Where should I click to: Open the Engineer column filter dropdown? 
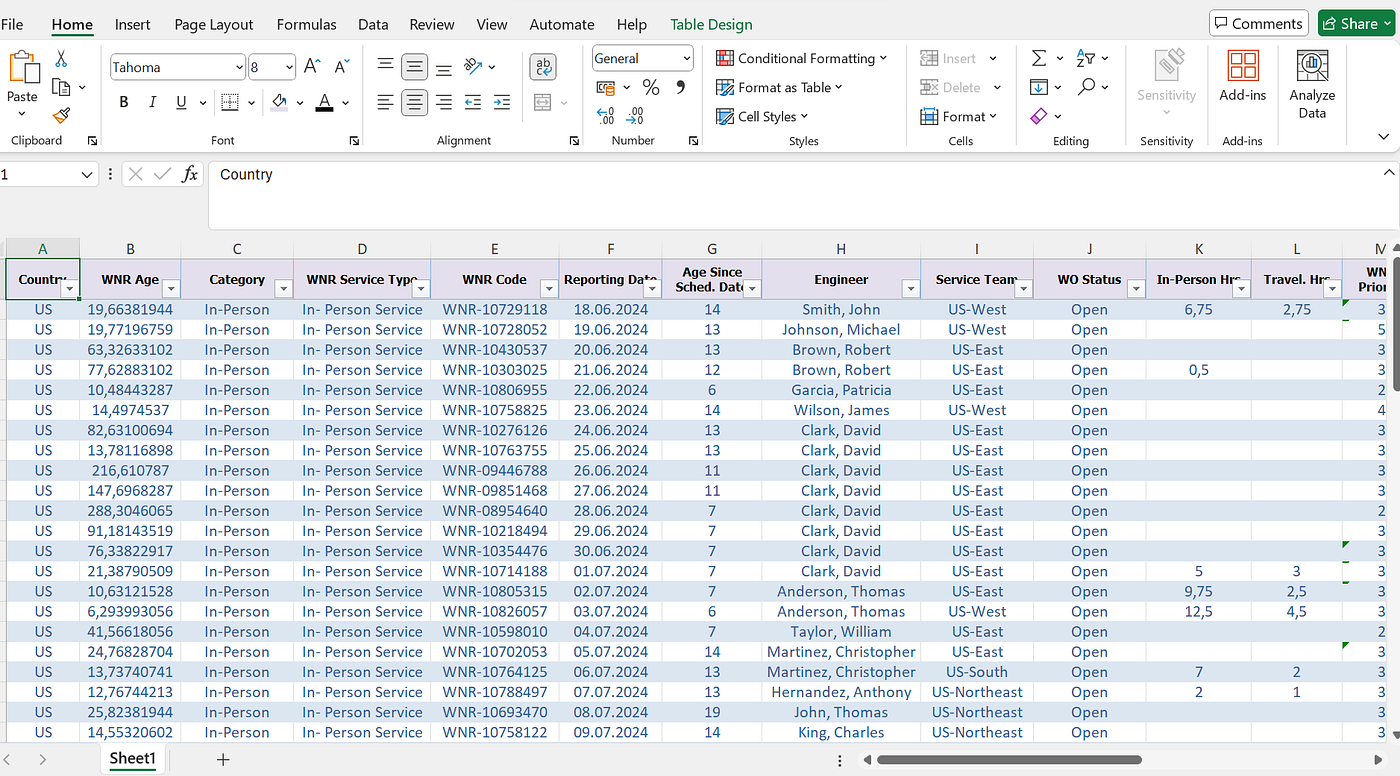910,289
